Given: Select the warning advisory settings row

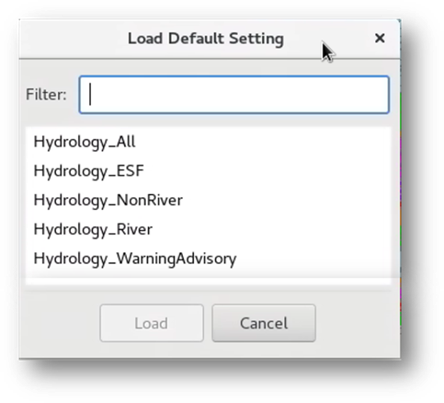Looking at the screenshot, I should tap(208, 259).
